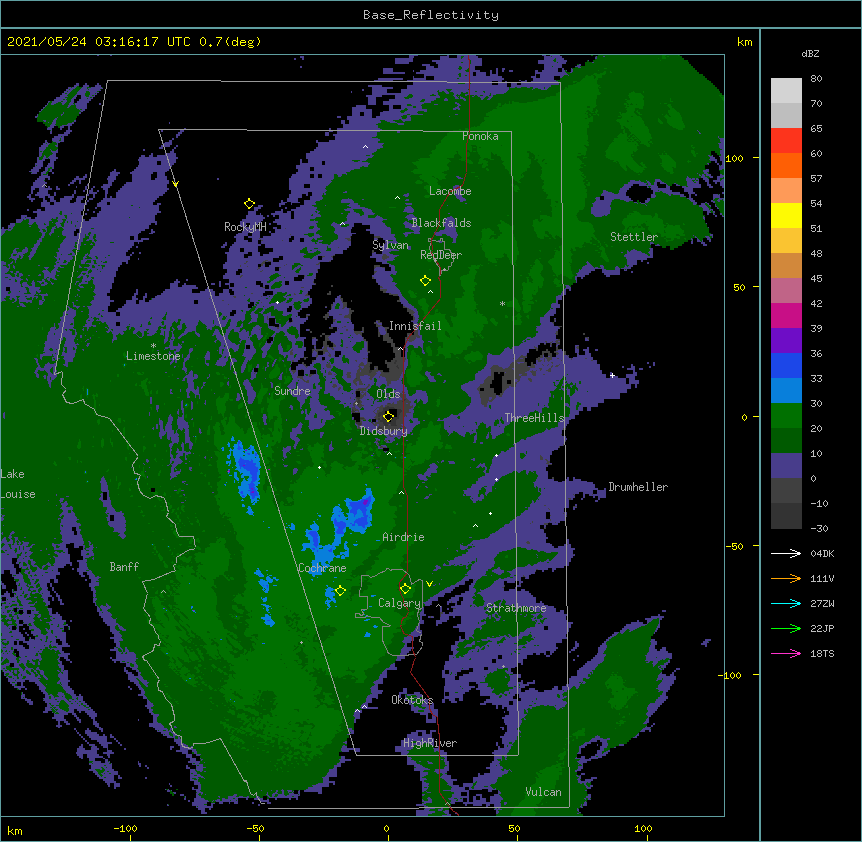Pick the yellow diamond marker right of Cochrane
Screen dimensions: 862x842
pyautogui.click(x=340, y=591)
